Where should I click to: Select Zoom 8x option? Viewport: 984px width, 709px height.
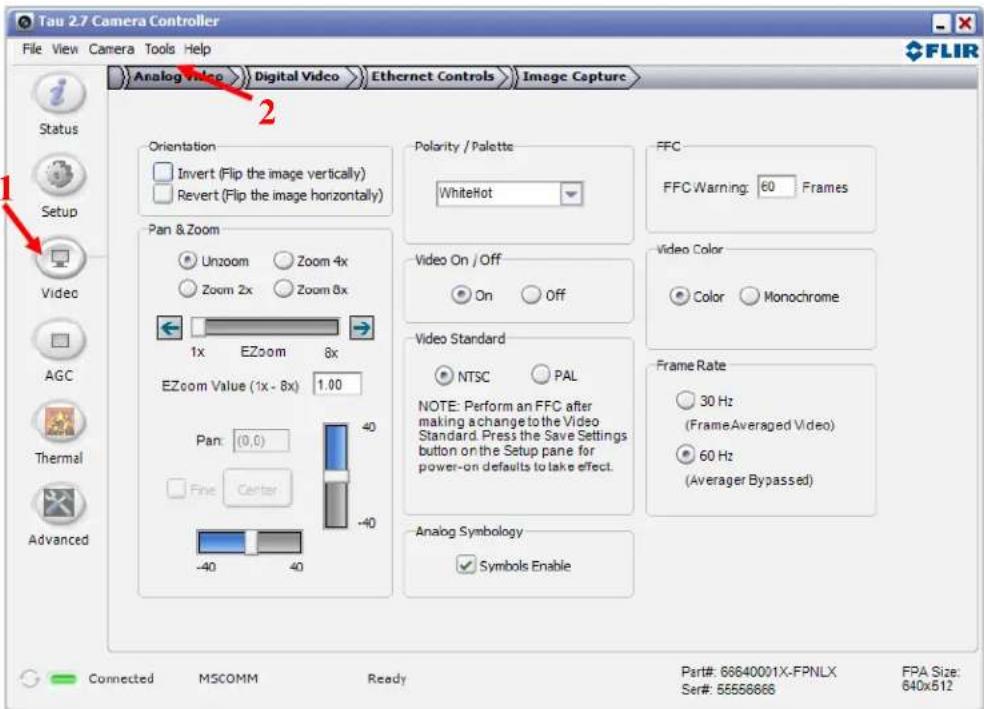(x=283, y=289)
